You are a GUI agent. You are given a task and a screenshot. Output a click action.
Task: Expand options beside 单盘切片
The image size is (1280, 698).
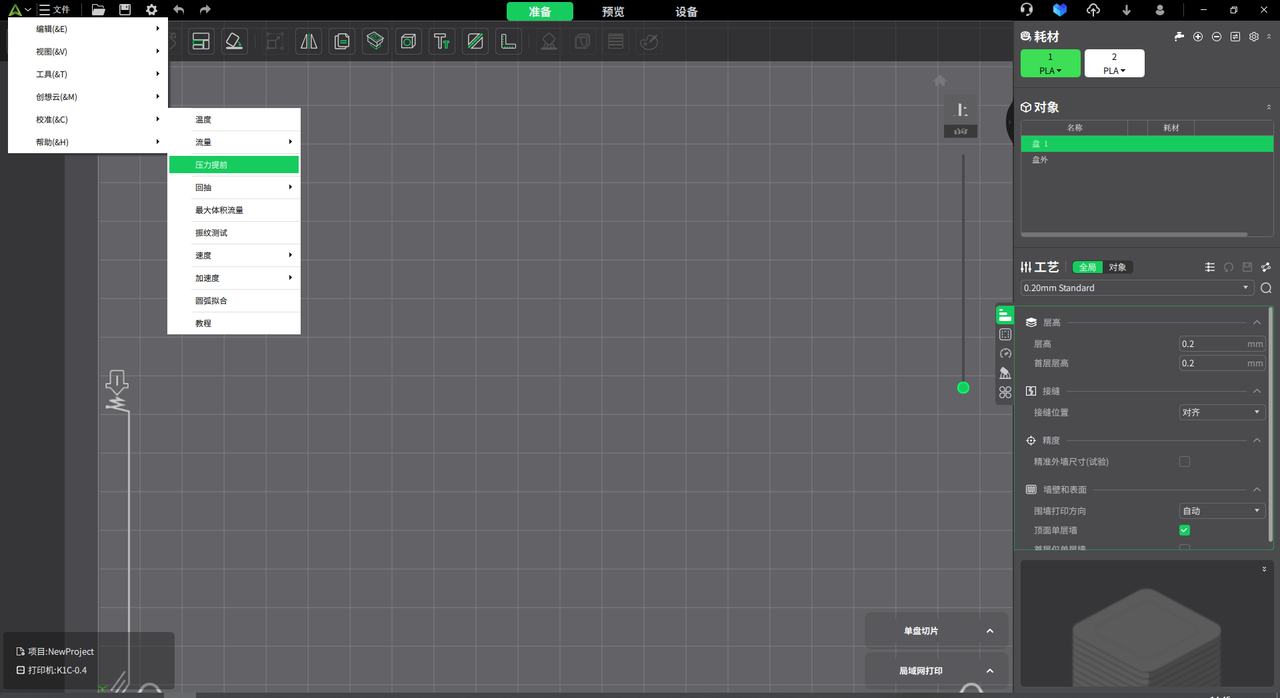click(990, 631)
